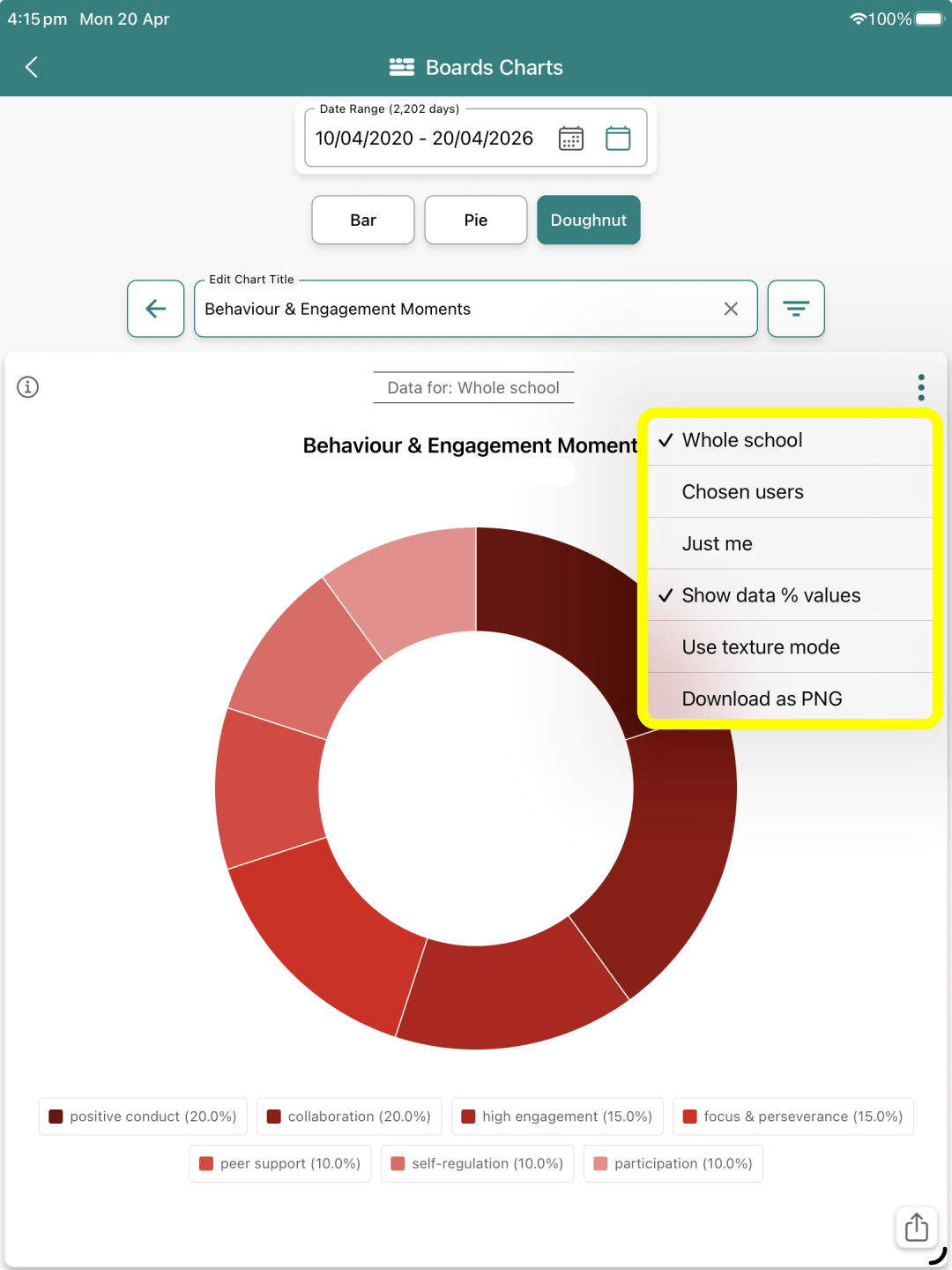
Task: Clear the chart title with X icon
Action: [731, 309]
